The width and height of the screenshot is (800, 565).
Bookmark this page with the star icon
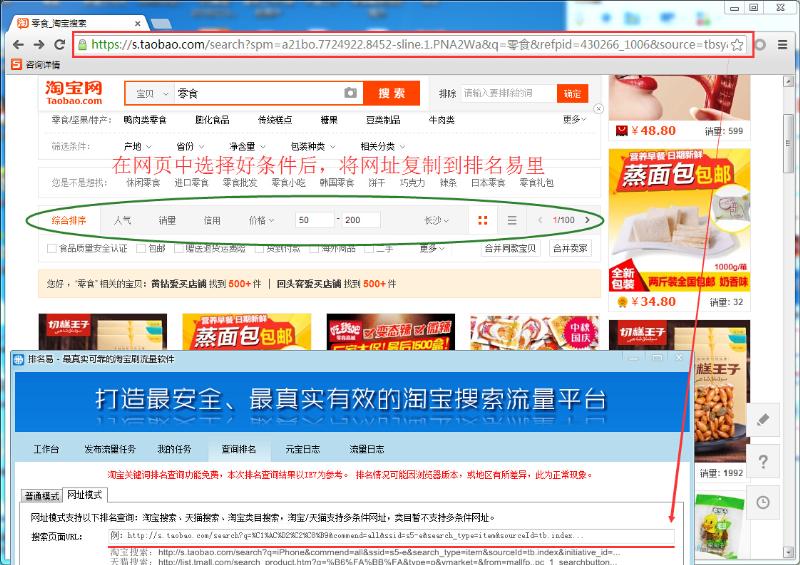tap(737, 45)
